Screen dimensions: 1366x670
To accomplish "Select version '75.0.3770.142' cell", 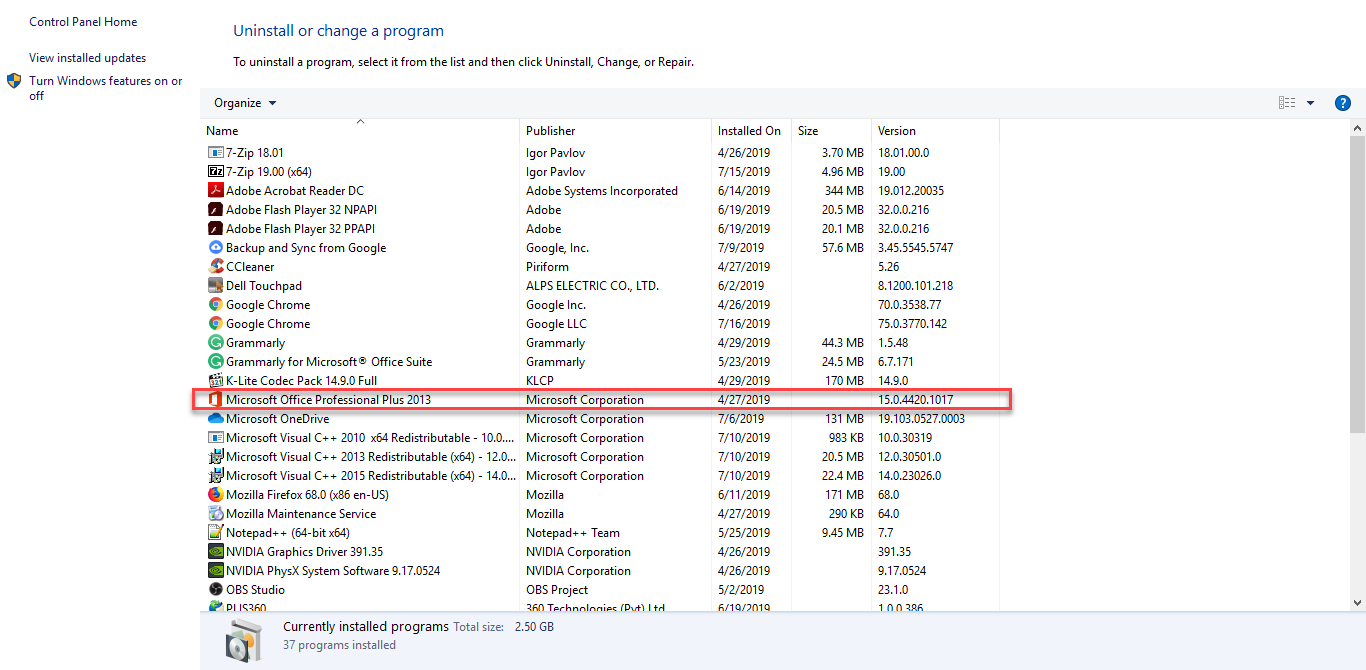I will (912, 324).
